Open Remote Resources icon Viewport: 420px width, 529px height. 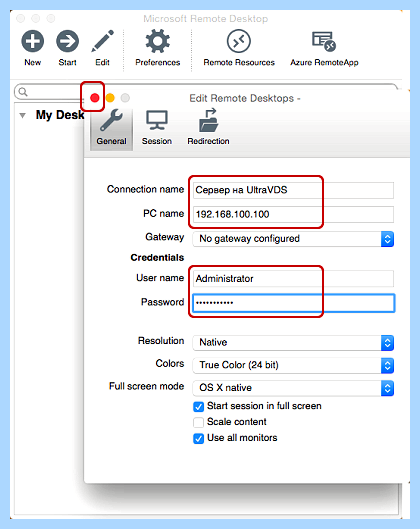[239, 41]
